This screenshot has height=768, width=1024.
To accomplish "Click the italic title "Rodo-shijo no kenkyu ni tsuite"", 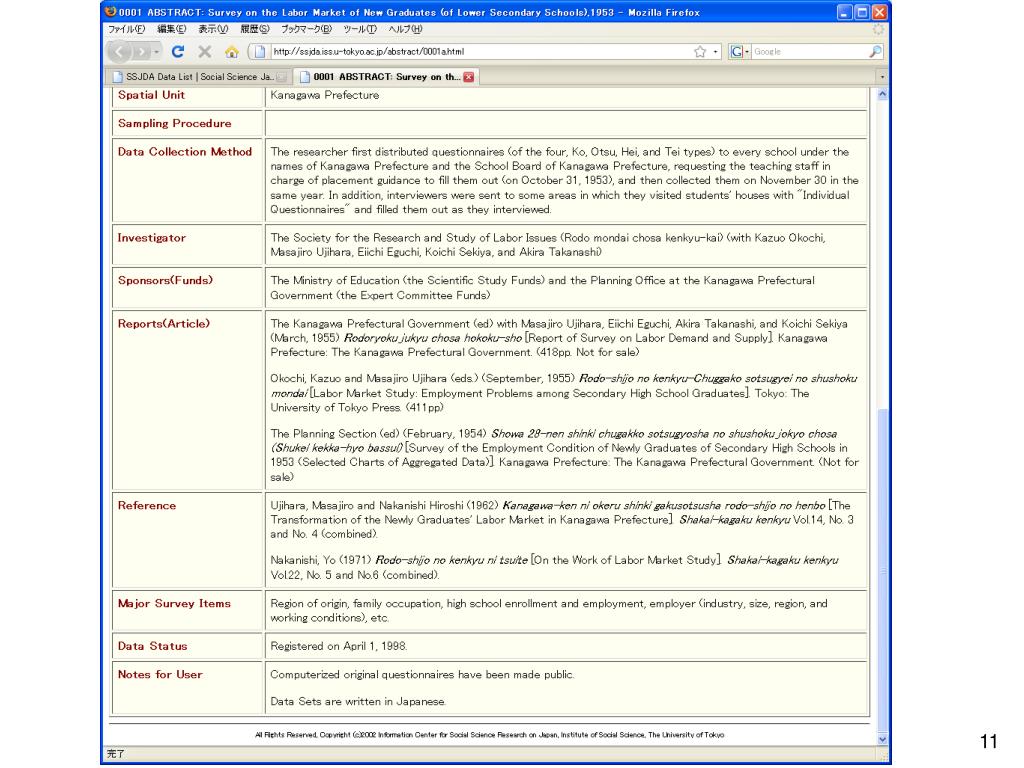I will tap(451, 560).
